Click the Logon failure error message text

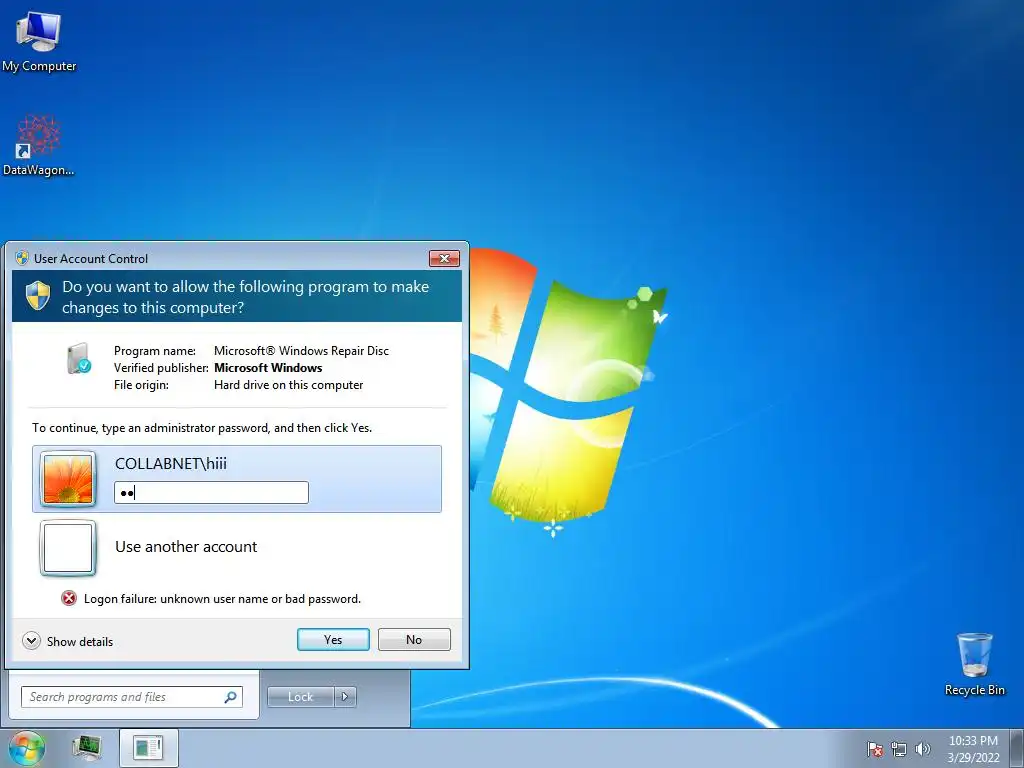point(222,599)
